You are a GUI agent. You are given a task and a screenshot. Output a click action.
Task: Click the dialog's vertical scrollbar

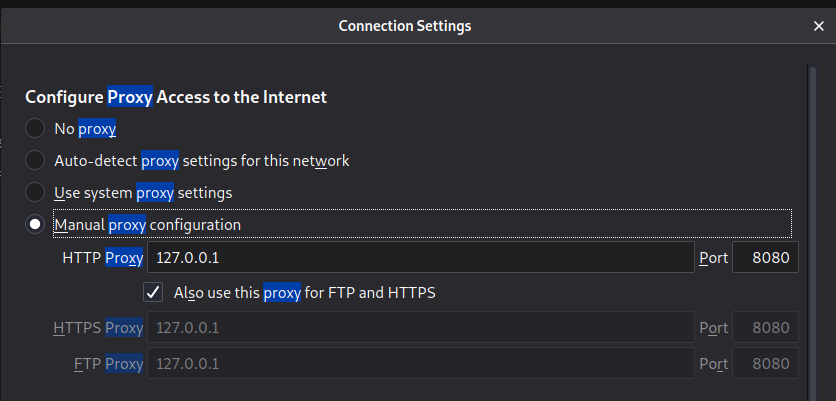pyautogui.click(x=812, y=230)
